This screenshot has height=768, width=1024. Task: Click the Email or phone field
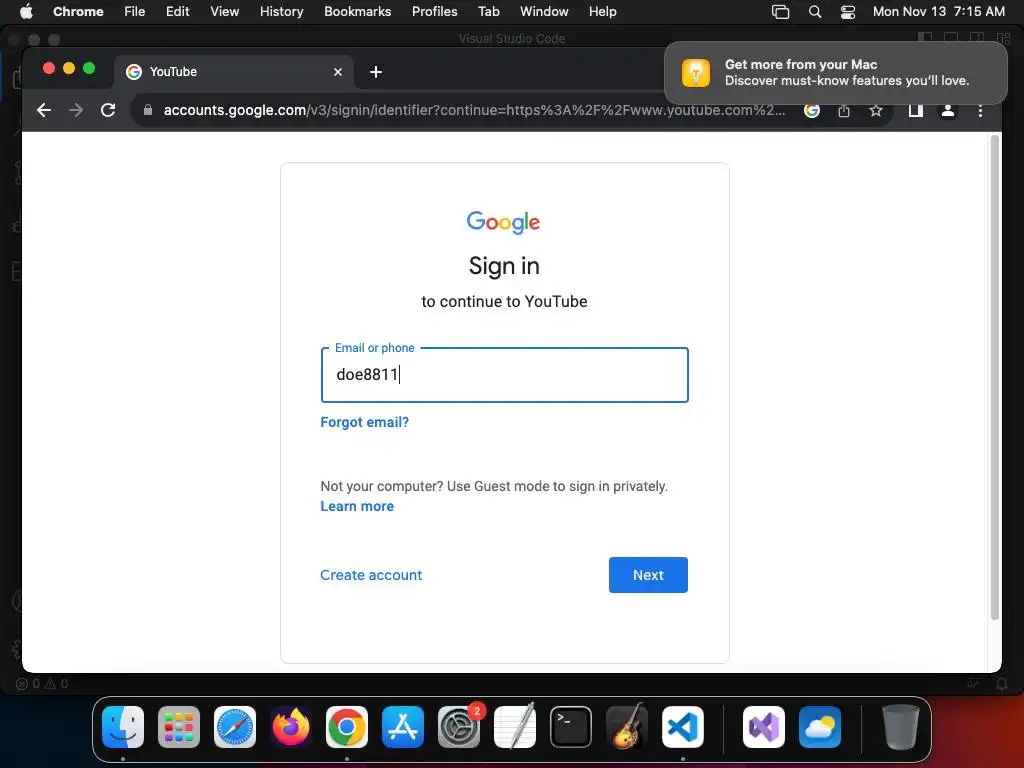pos(505,375)
